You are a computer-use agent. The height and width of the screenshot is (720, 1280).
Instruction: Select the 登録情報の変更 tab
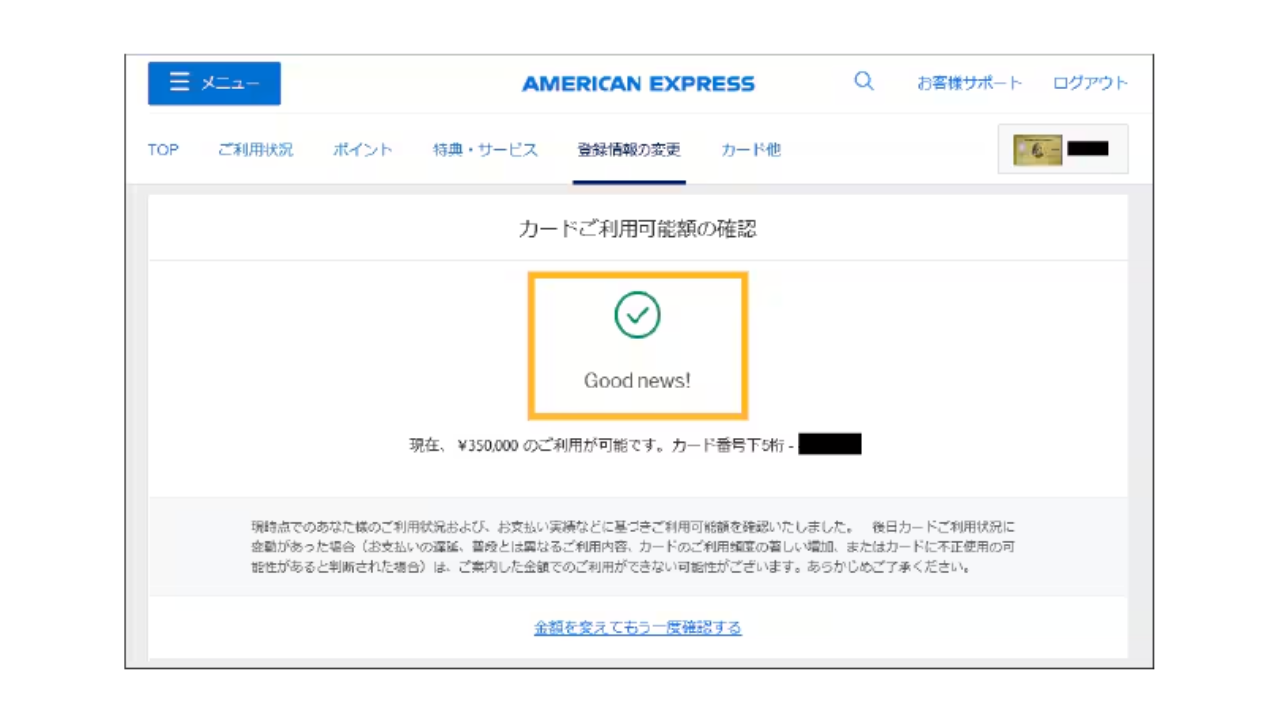pos(629,150)
